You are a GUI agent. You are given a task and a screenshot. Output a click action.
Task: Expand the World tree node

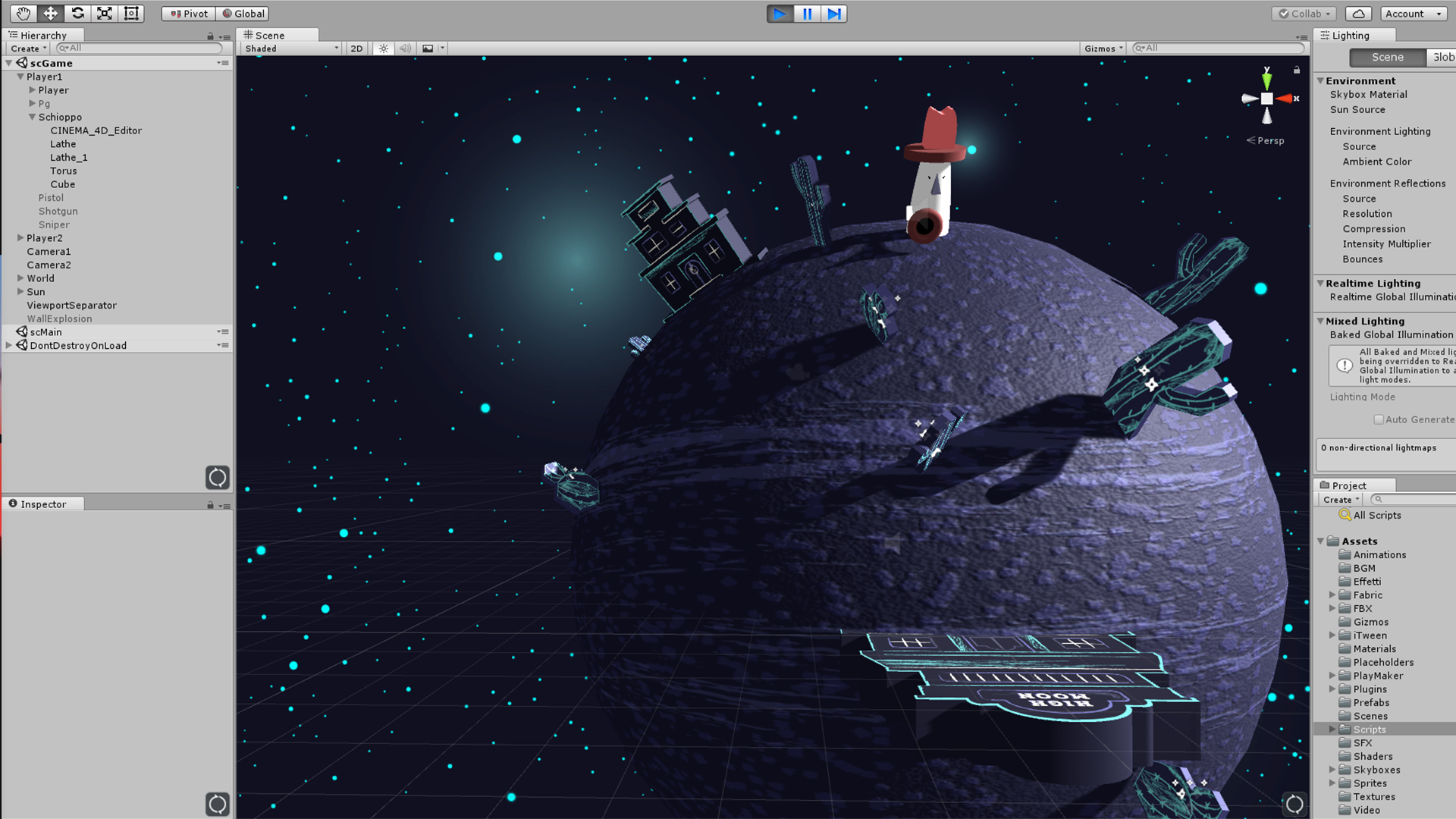pos(20,278)
